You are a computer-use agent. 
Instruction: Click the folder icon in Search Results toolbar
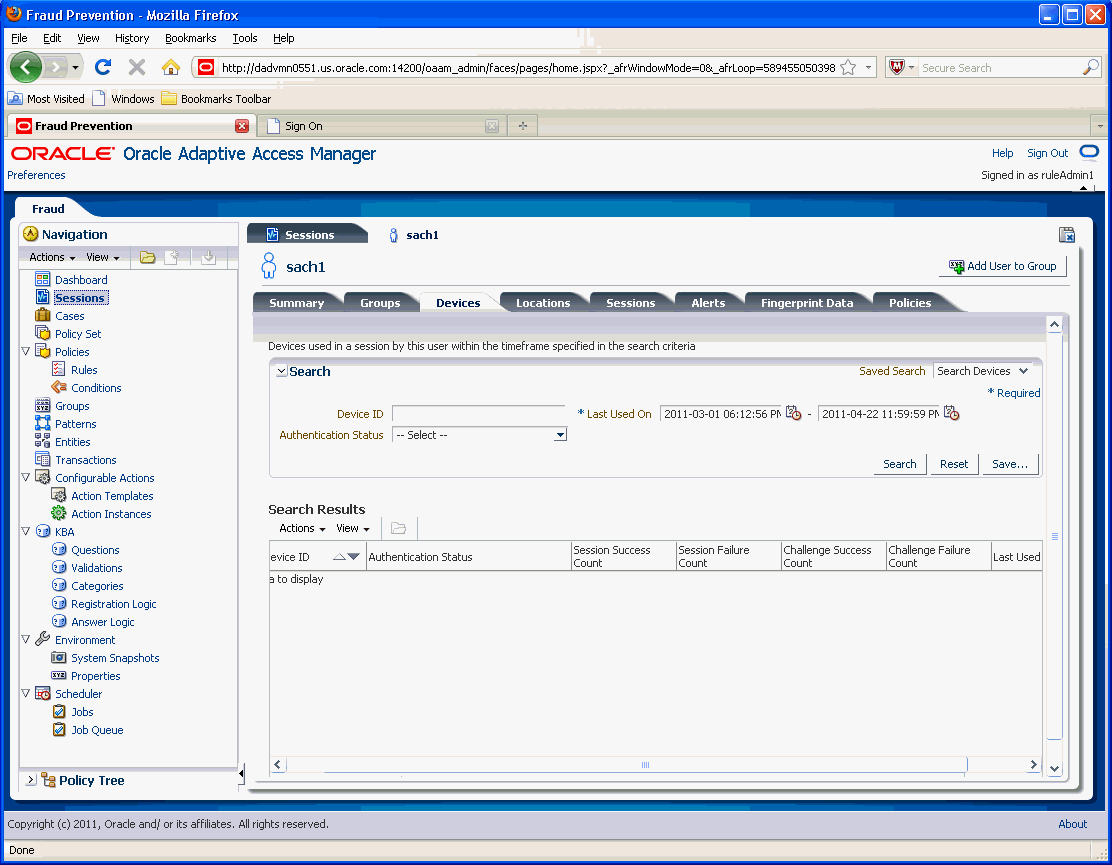coord(398,528)
